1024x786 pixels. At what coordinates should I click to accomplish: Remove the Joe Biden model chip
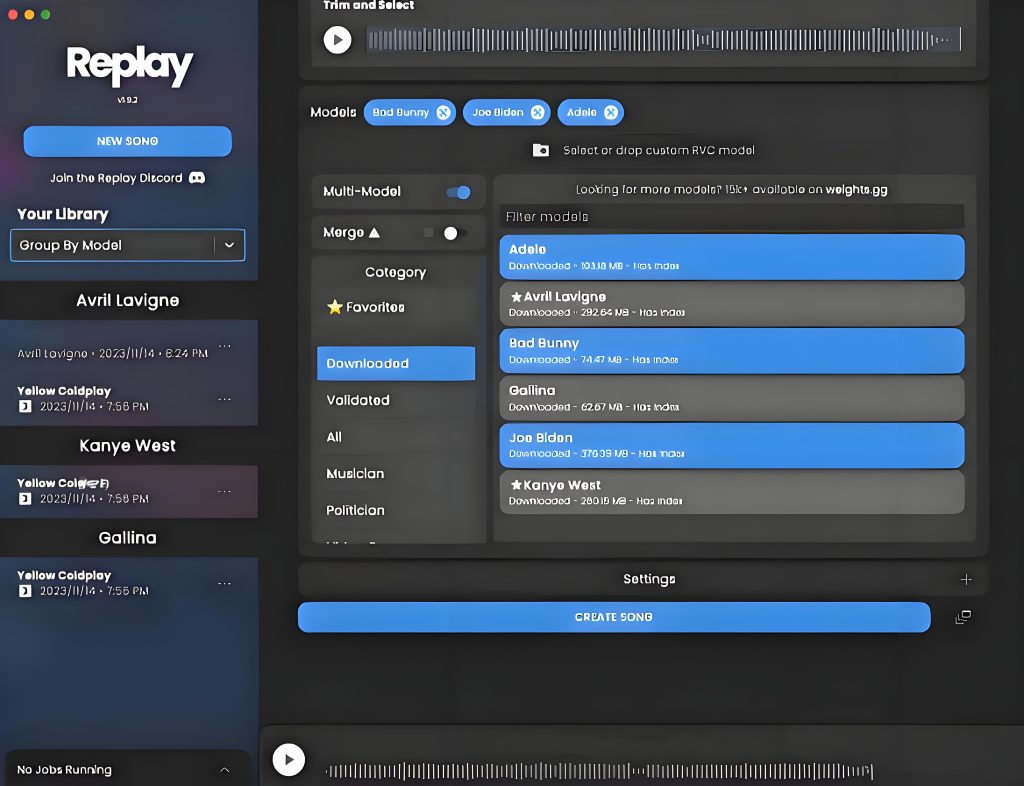(x=537, y=113)
